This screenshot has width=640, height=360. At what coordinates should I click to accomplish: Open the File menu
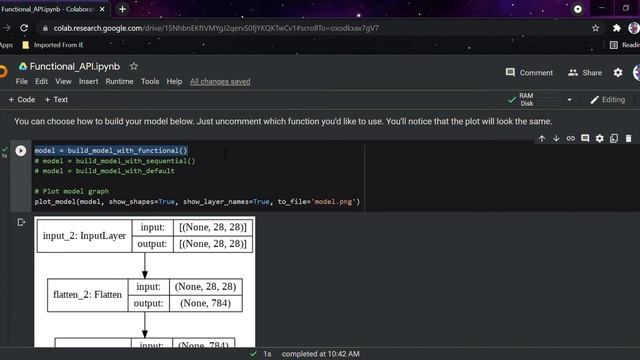pos(22,82)
